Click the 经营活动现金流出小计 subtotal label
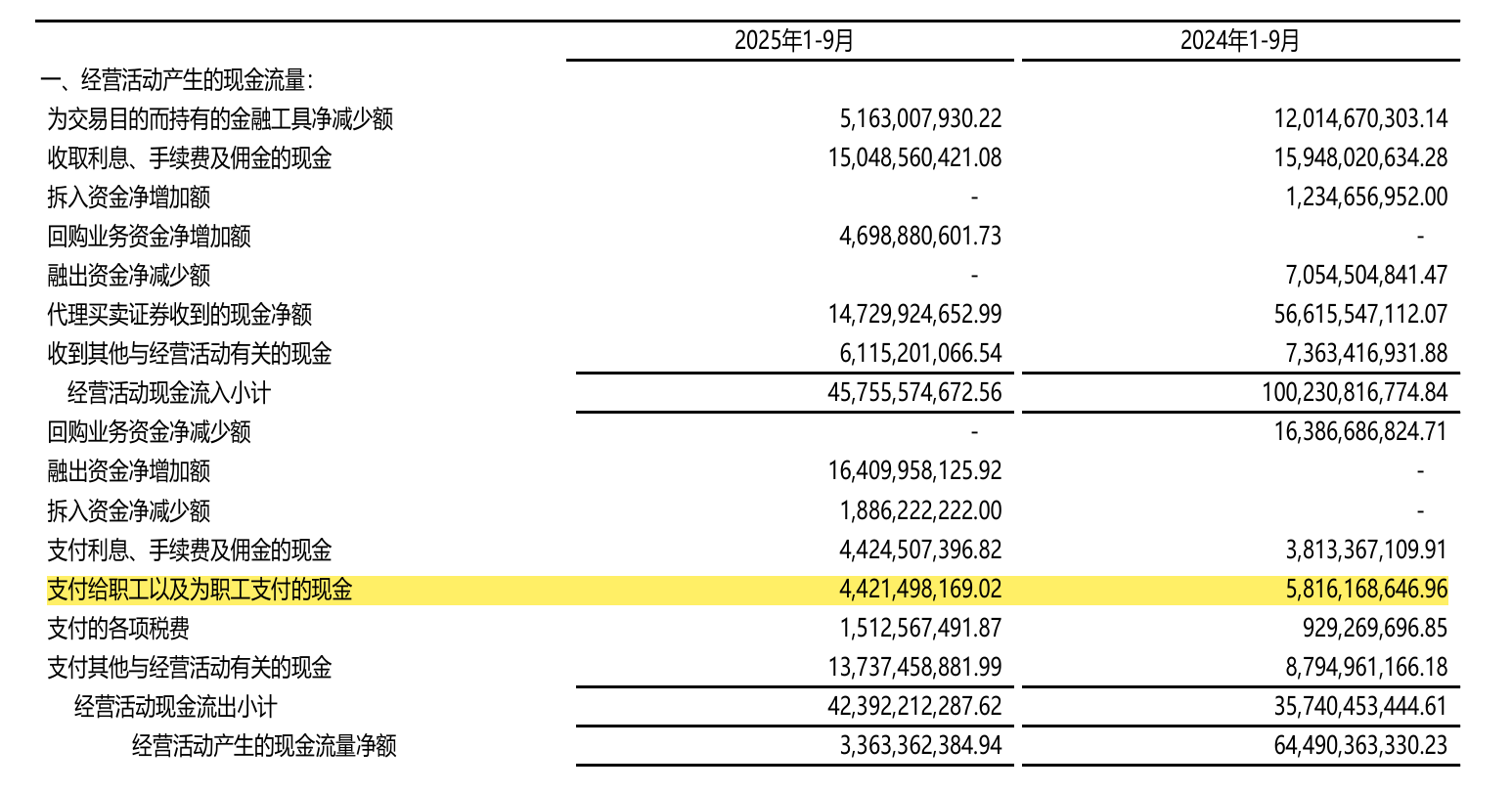 176,707
